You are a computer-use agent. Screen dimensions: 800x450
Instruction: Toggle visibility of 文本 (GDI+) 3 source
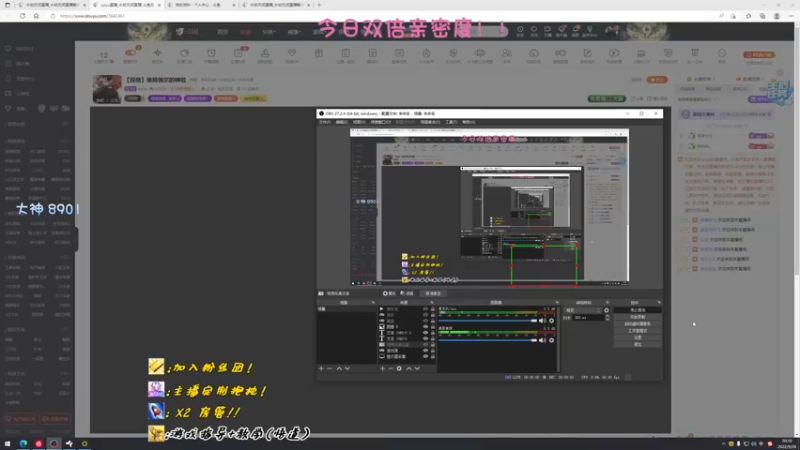pos(426,333)
